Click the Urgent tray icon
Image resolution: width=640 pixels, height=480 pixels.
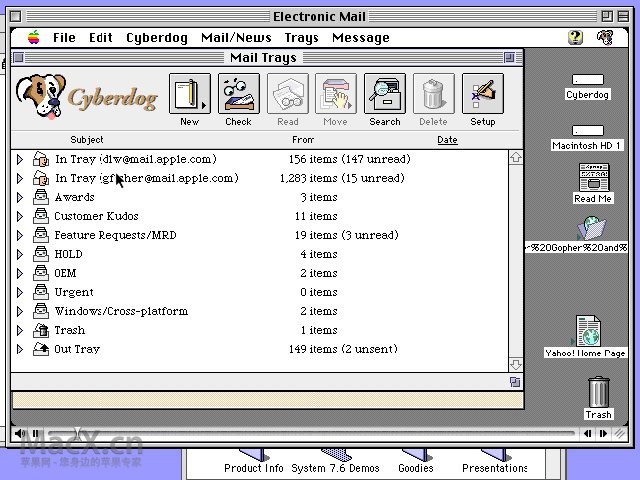click(x=41, y=292)
